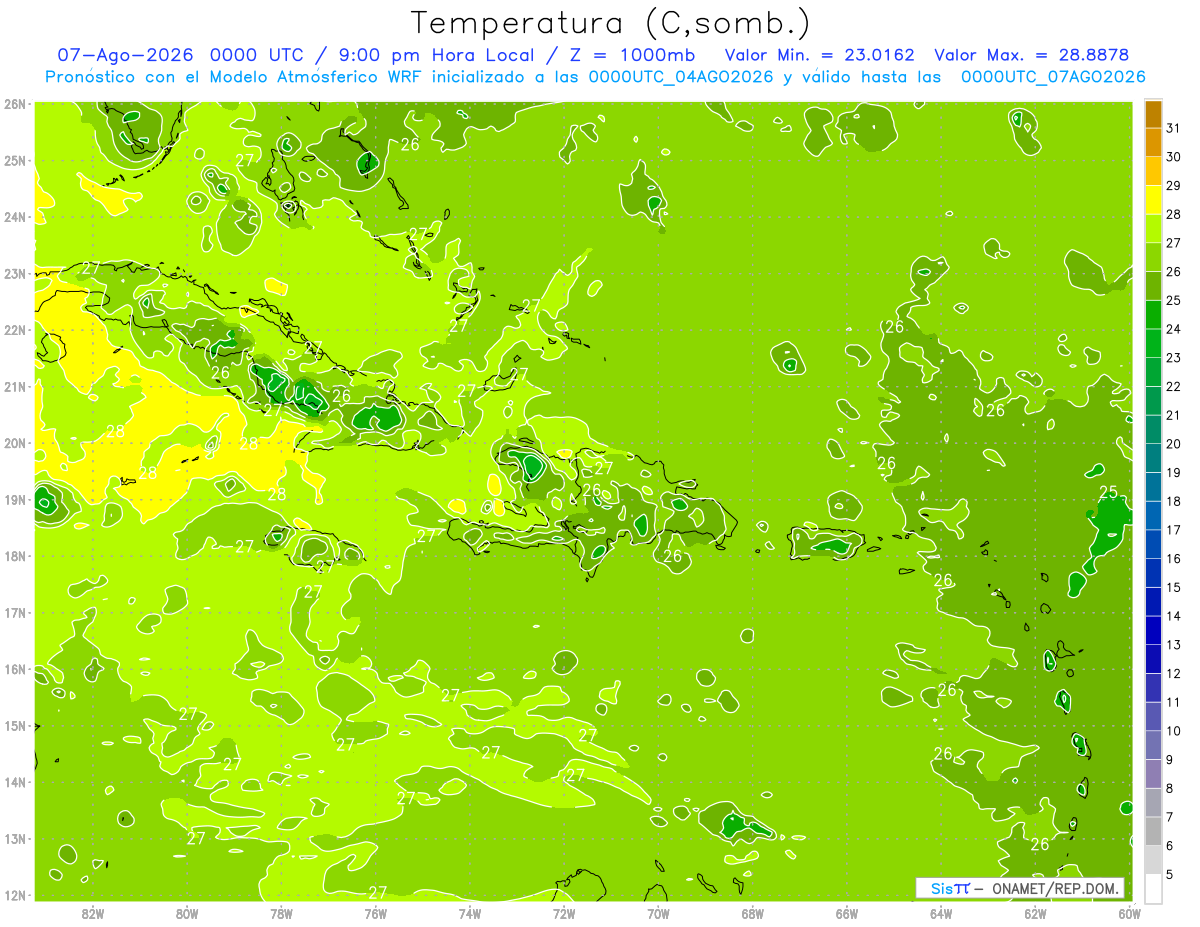
Task: Click the '72W' longitude axis label
Action: 564,914
